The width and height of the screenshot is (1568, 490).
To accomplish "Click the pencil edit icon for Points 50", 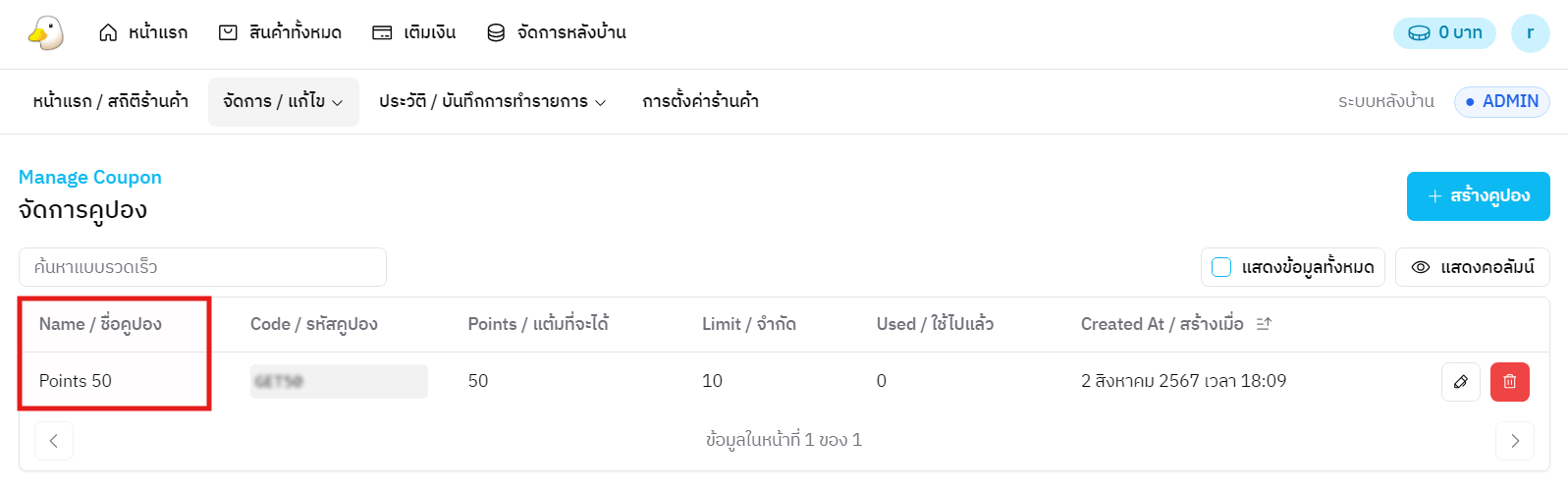I will pyautogui.click(x=1460, y=382).
